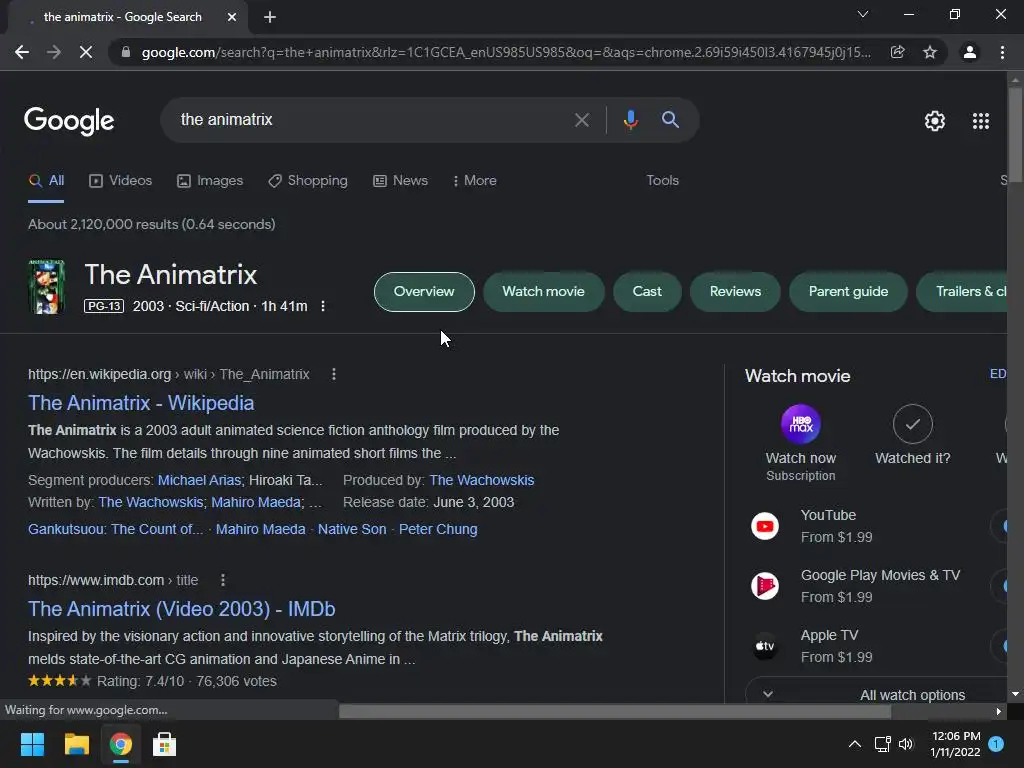
Task: Open Chrome's three-dot menu
Action: pos(1002,52)
